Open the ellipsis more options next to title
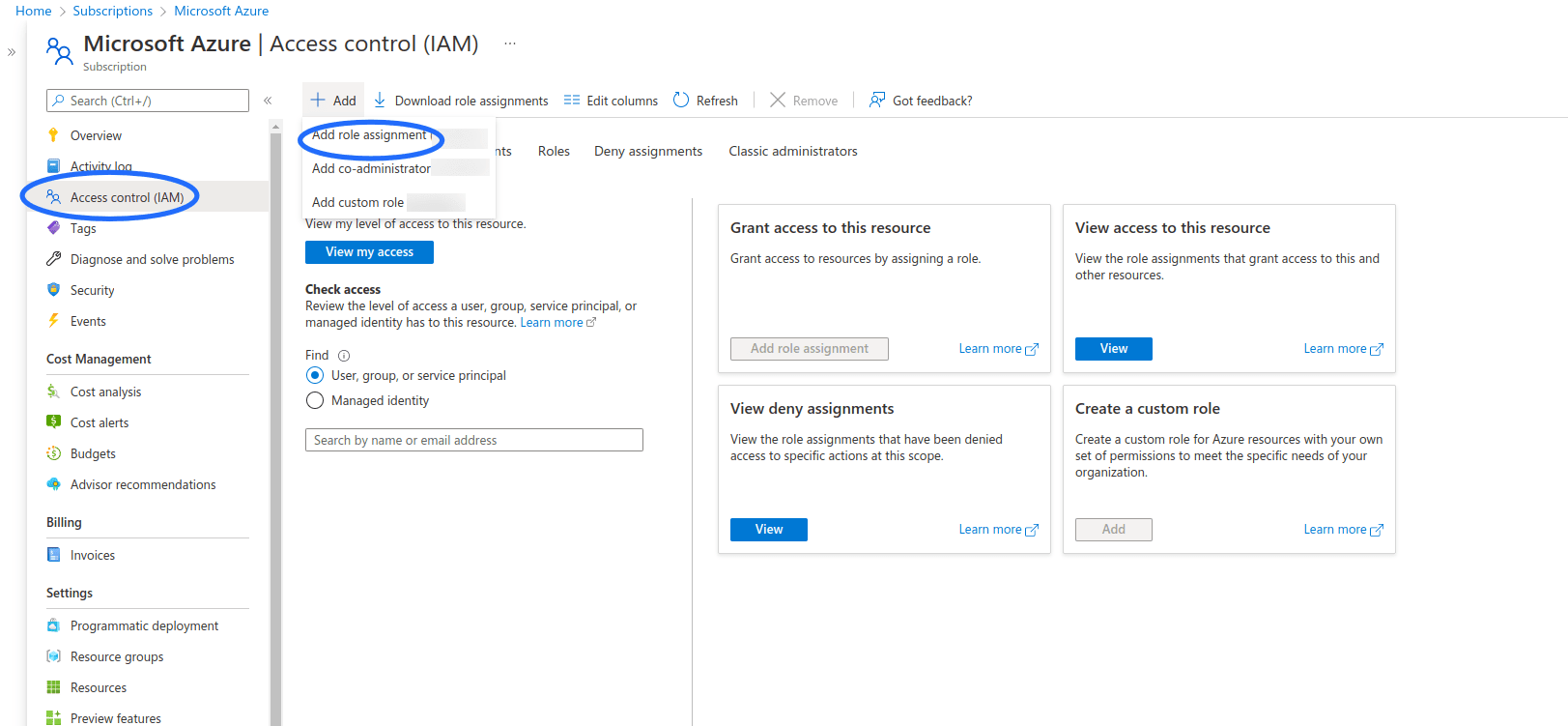Image resolution: width=1568 pixels, height=726 pixels. pos(510,44)
